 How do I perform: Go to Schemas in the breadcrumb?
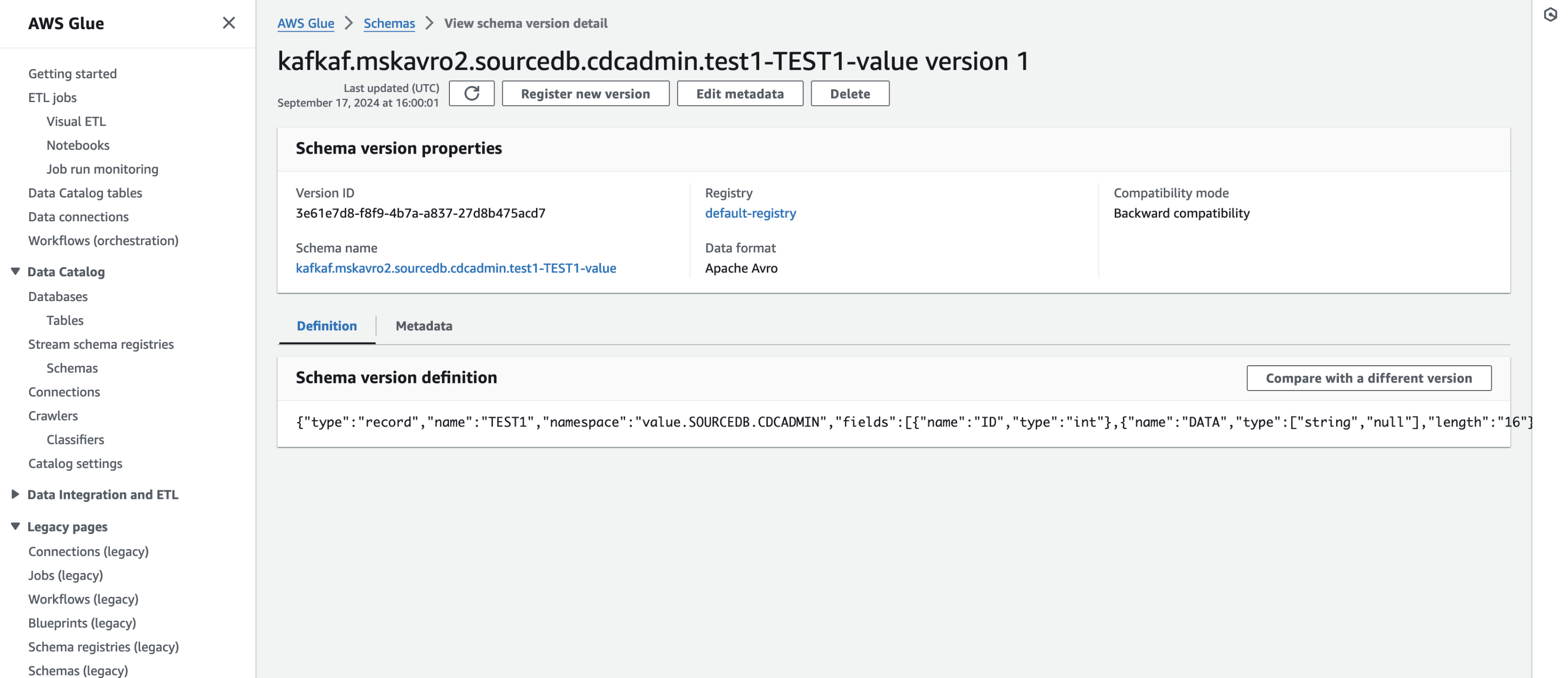(x=389, y=23)
